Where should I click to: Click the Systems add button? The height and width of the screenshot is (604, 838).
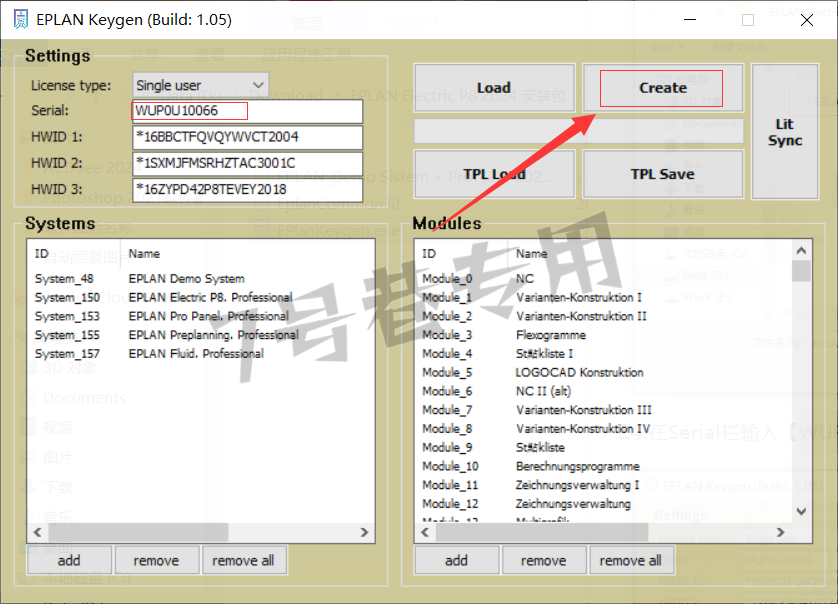click(69, 560)
